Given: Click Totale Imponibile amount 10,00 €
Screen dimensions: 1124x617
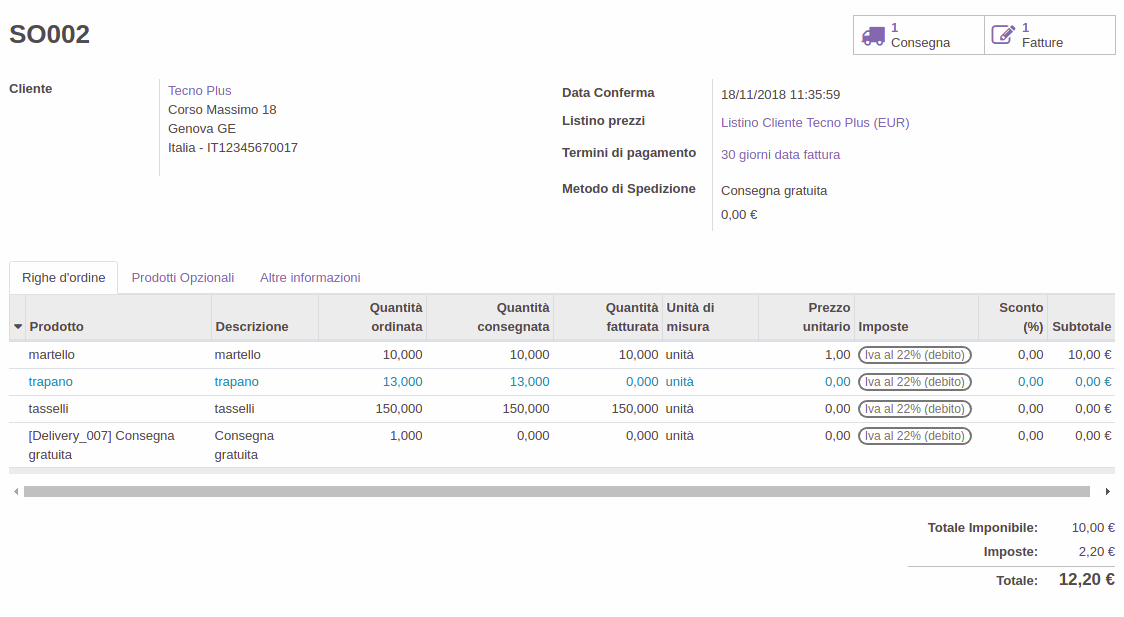Looking at the screenshot, I should click(1093, 528).
